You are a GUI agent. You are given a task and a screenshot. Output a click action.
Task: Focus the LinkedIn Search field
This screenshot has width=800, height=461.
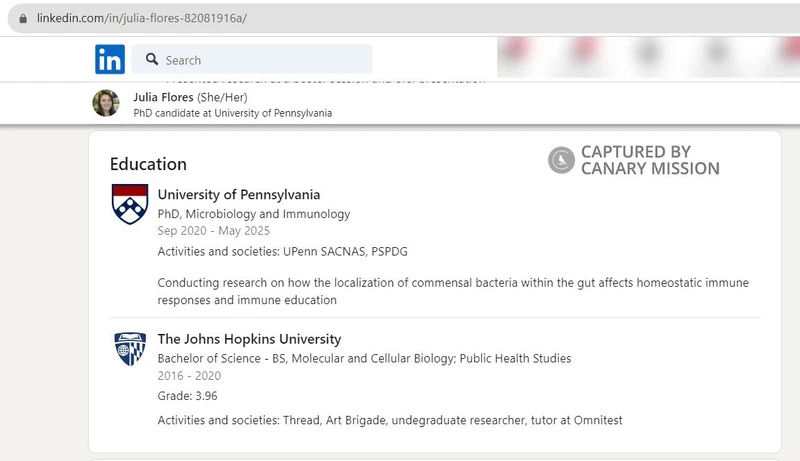(x=252, y=59)
